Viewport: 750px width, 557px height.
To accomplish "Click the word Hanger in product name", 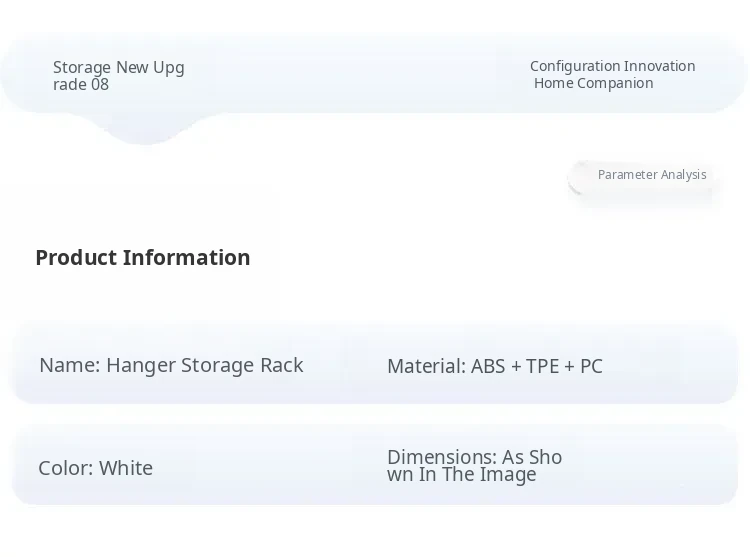I will (x=140, y=365).
